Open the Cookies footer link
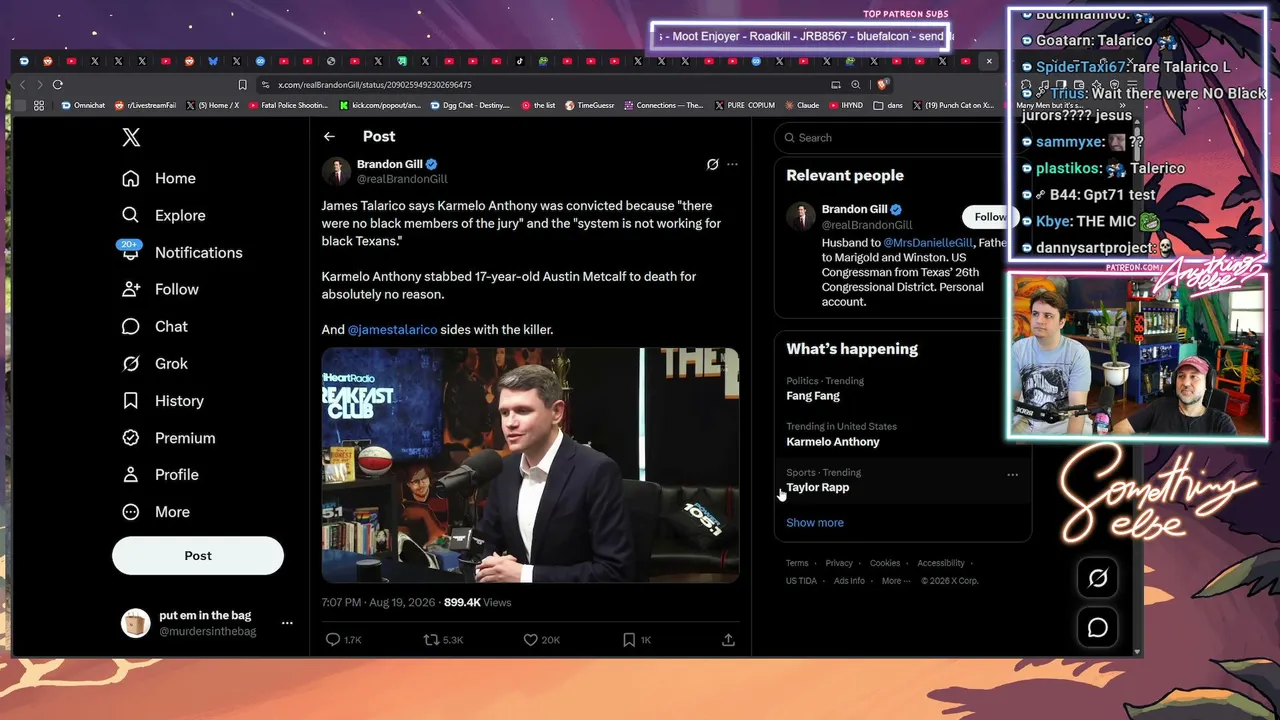 (885, 563)
